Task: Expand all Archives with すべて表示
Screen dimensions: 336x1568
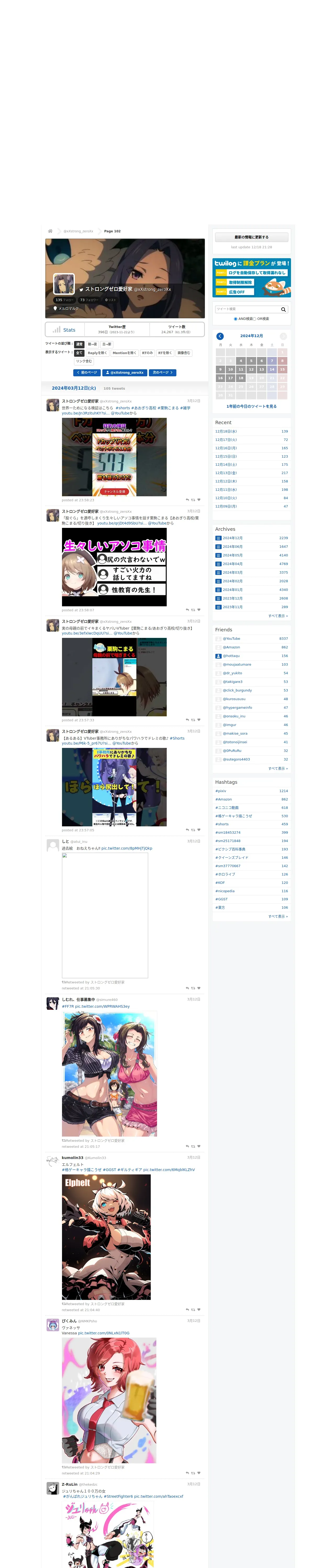Action: click(x=278, y=616)
